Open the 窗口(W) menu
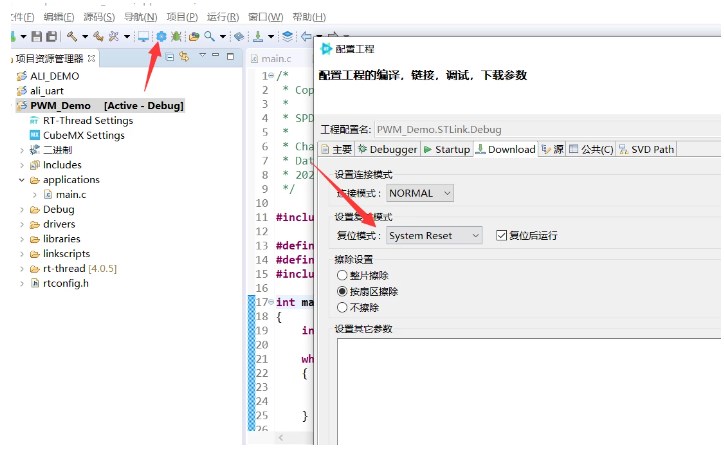Screen dimensions: 724x451 pos(265,17)
